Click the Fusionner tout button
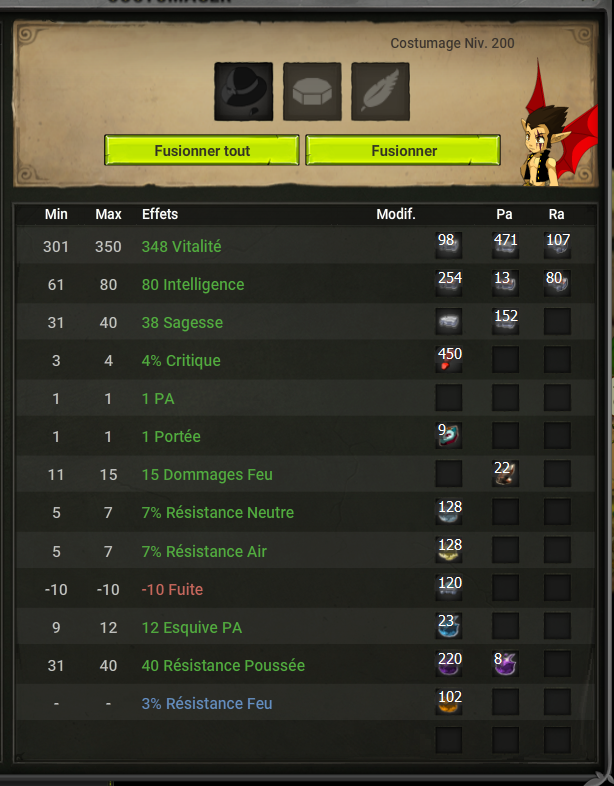614x786 pixels. [202, 150]
